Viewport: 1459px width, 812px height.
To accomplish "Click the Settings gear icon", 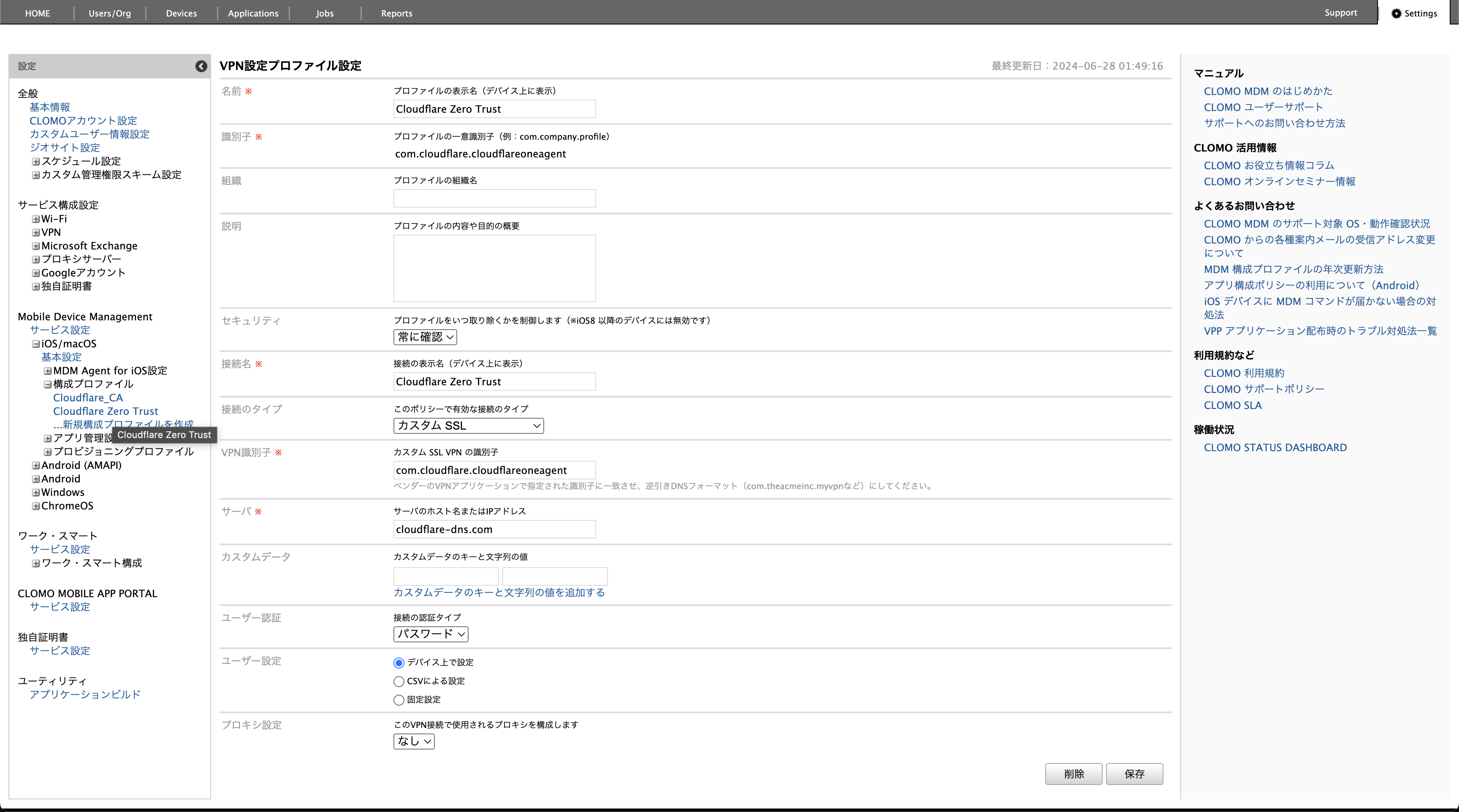I will pyautogui.click(x=1396, y=14).
